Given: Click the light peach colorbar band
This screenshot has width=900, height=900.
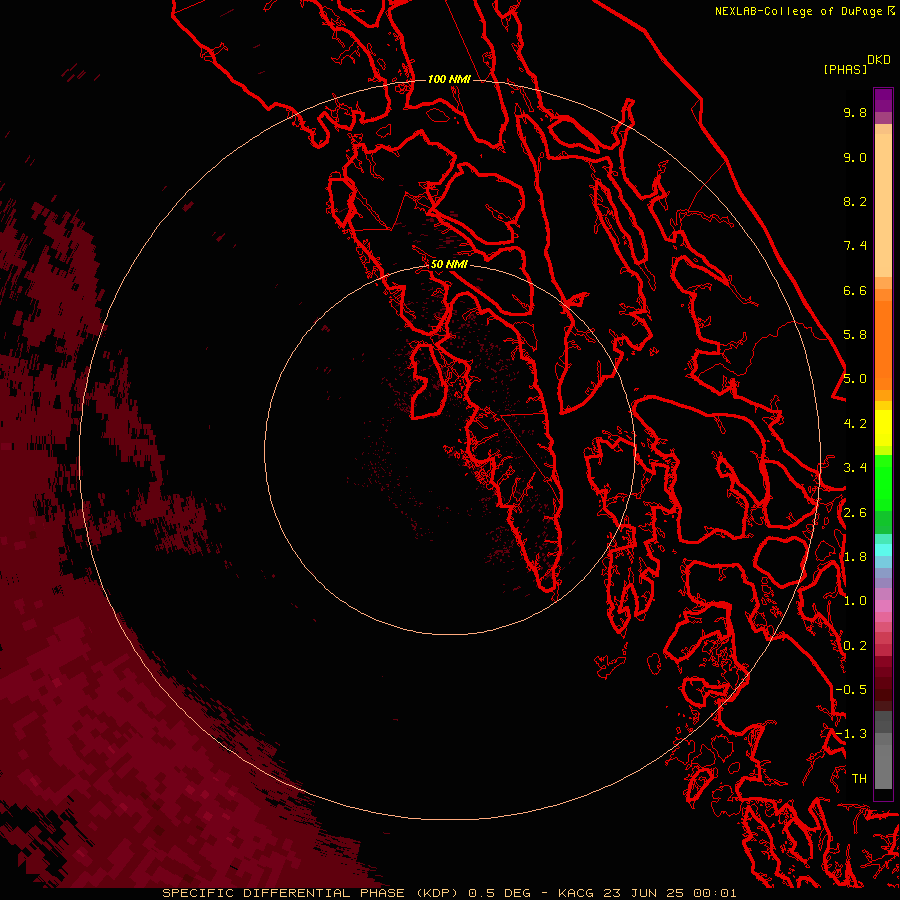Looking at the screenshot, I should 883,205.
